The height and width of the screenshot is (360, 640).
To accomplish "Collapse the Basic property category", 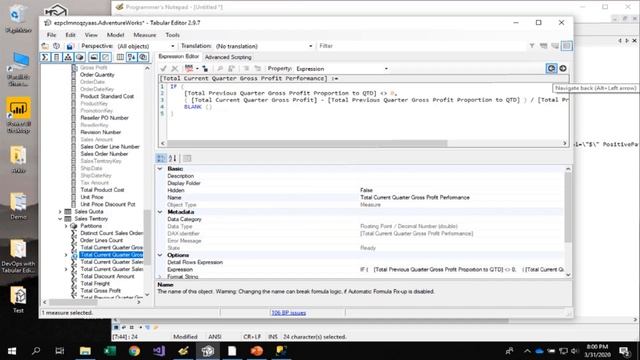I will [x=160, y=169].
